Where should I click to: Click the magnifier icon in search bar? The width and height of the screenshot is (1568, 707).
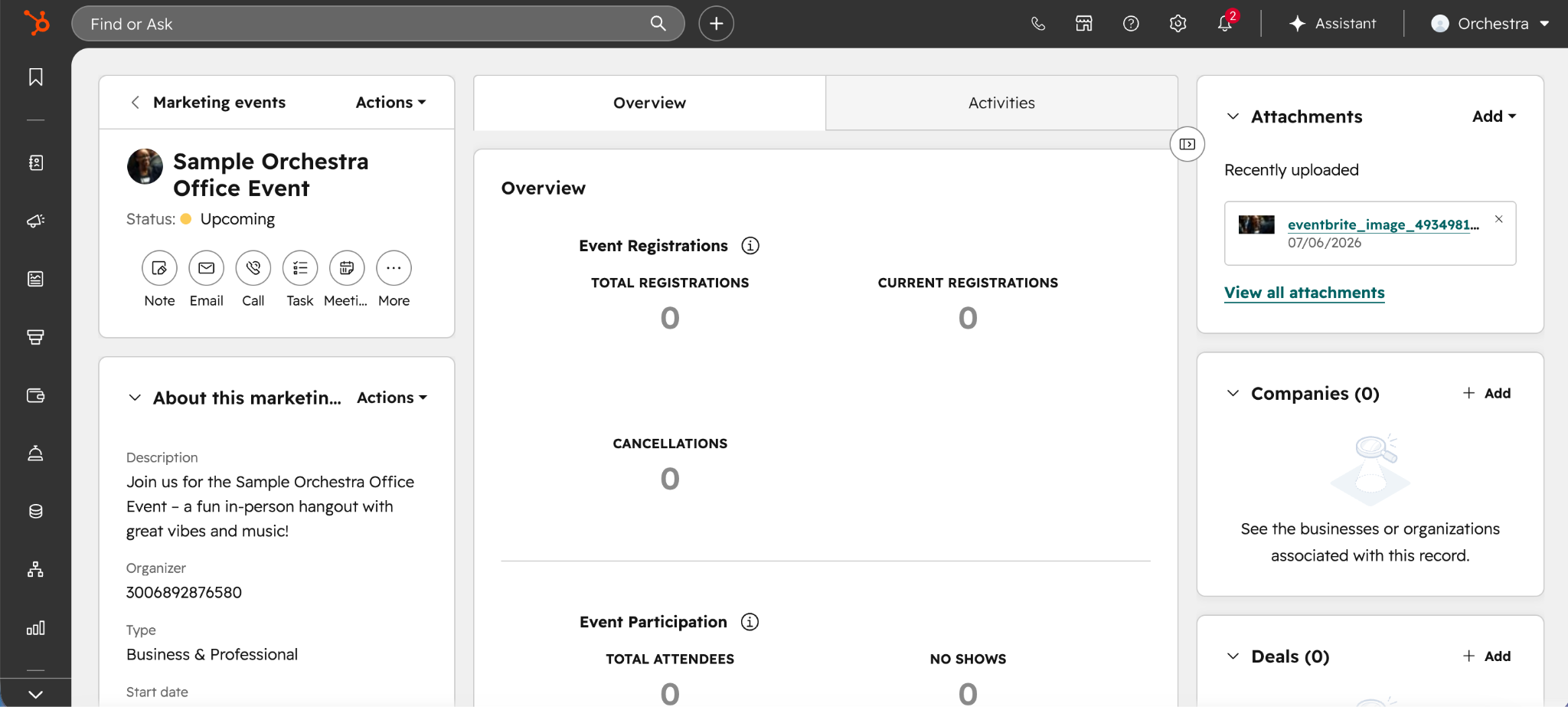pyautogui.click(x=658, y=24)
